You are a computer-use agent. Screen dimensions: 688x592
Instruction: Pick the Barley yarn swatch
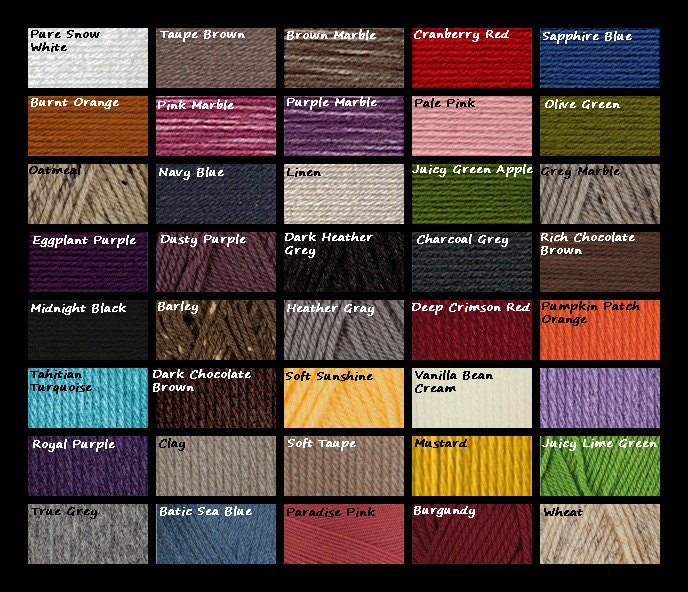(216, 330)
